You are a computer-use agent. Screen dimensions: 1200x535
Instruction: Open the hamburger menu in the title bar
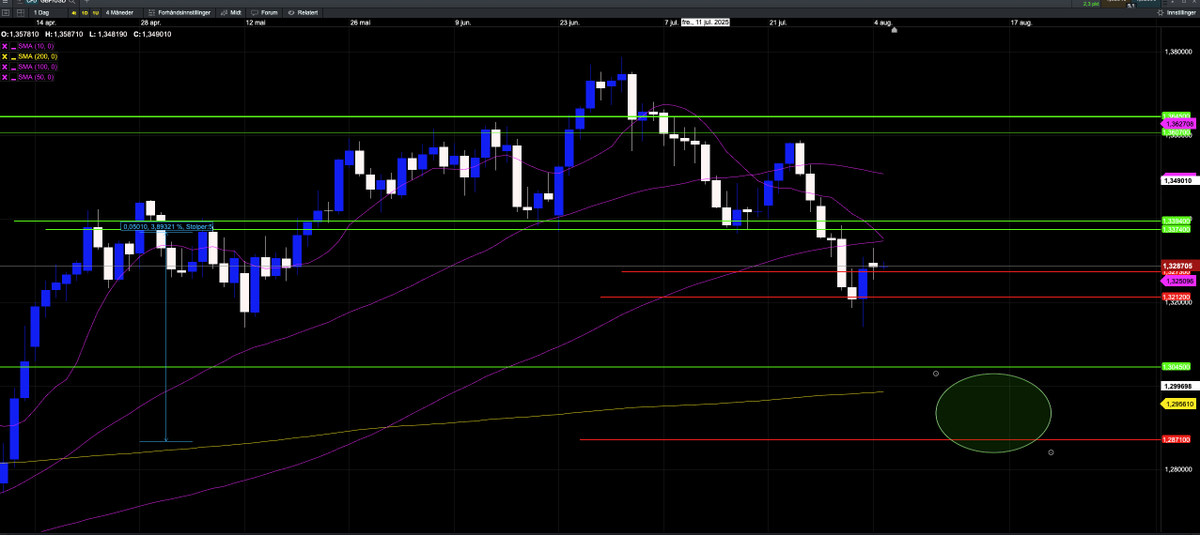point(5,2)
